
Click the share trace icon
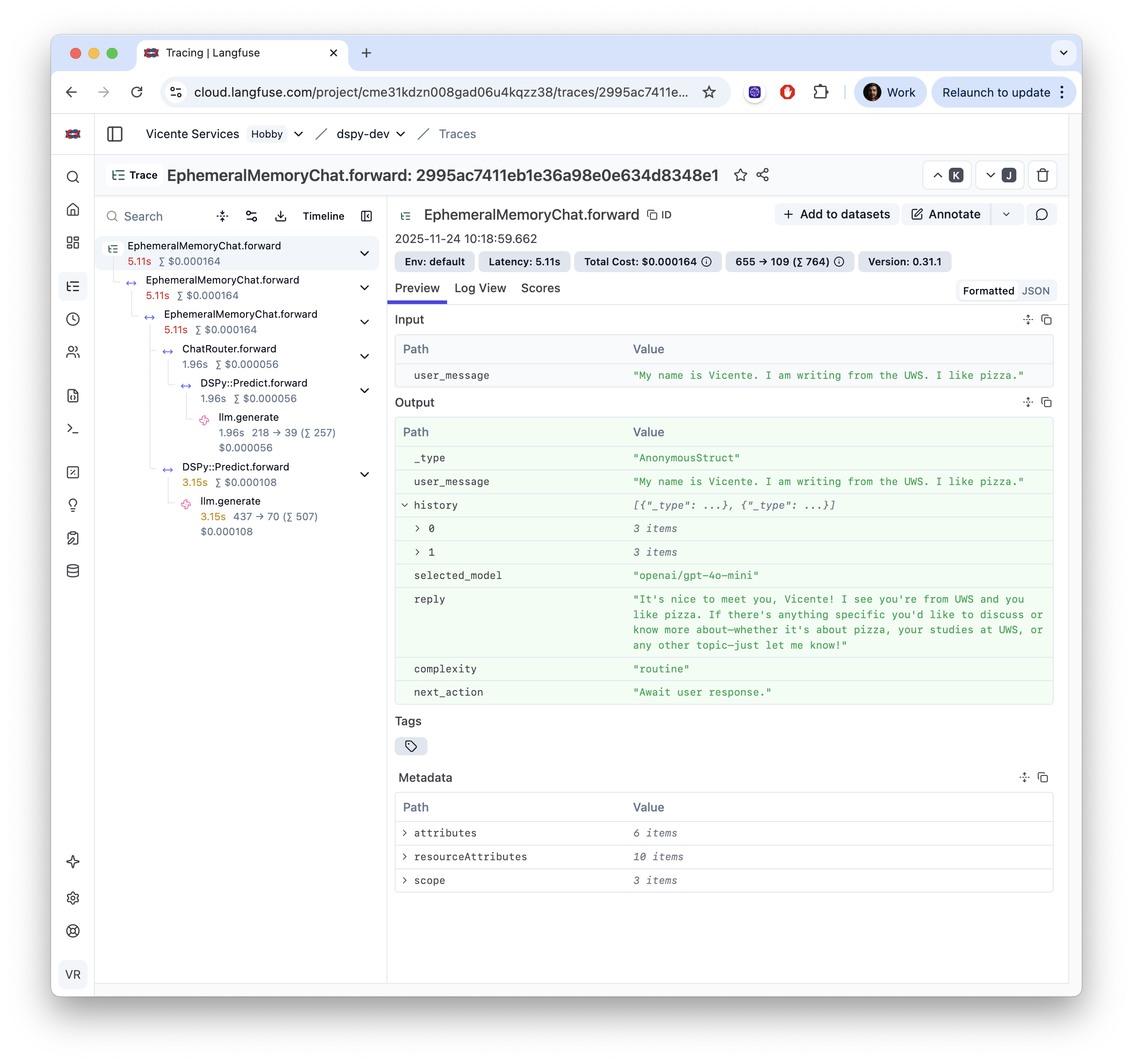[762, 175]
